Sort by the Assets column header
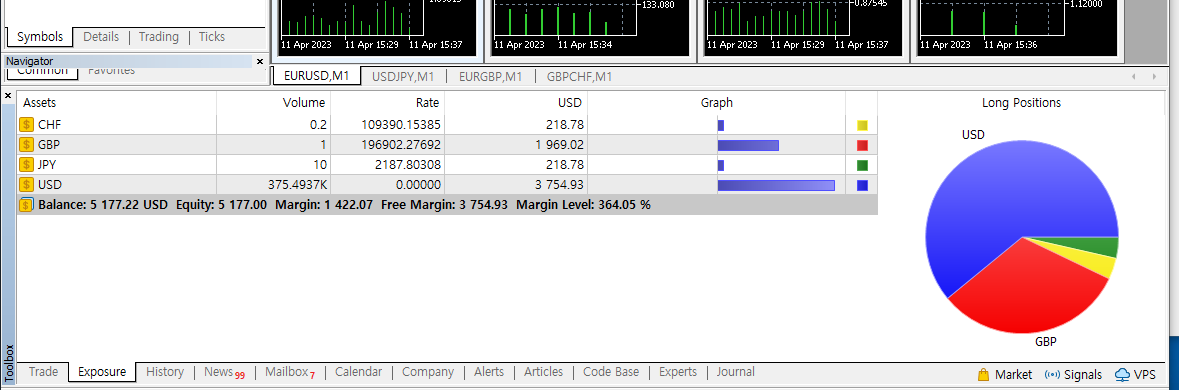Image resolution: width=1179 pixels, height=390 pixels. click(x=117, y=103)
